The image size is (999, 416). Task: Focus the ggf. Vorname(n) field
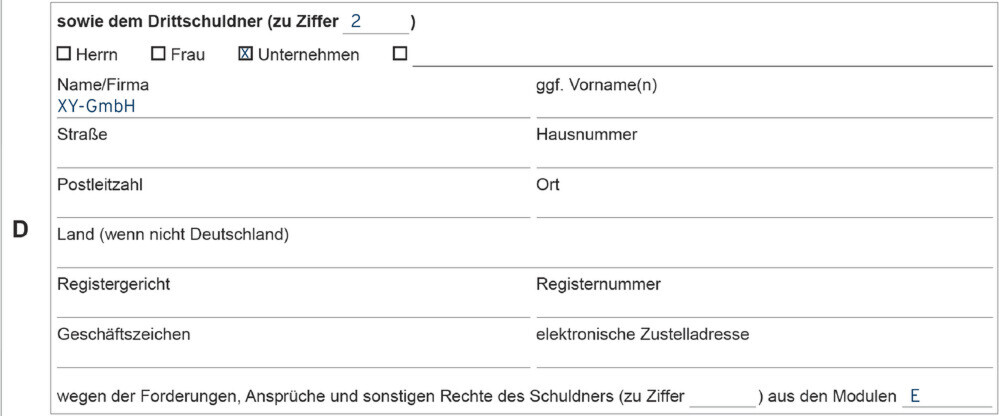click(x=764, y=106)
